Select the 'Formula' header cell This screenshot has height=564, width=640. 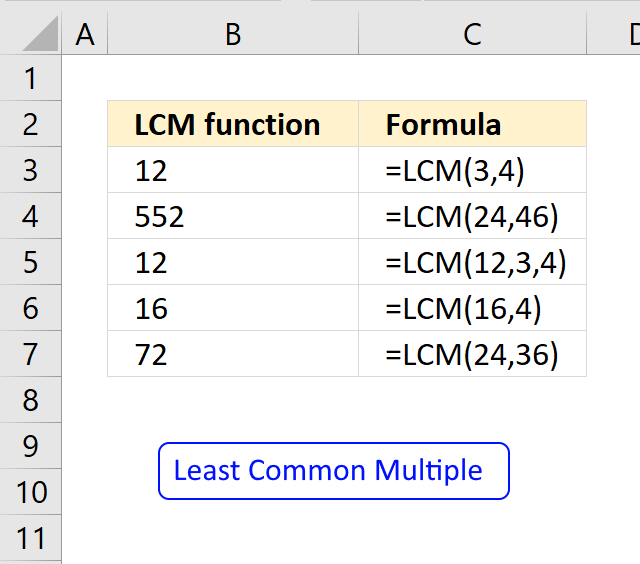coord(473,124)
